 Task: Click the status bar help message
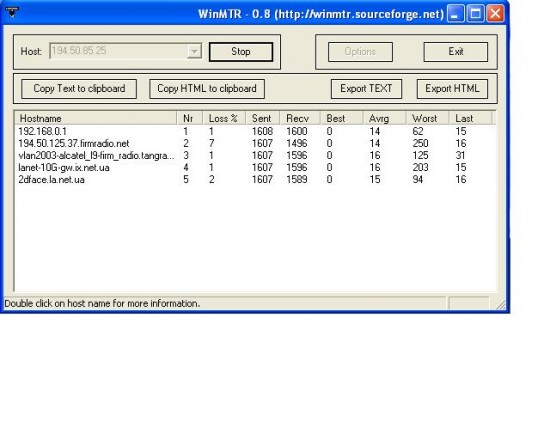click(102, 304)
